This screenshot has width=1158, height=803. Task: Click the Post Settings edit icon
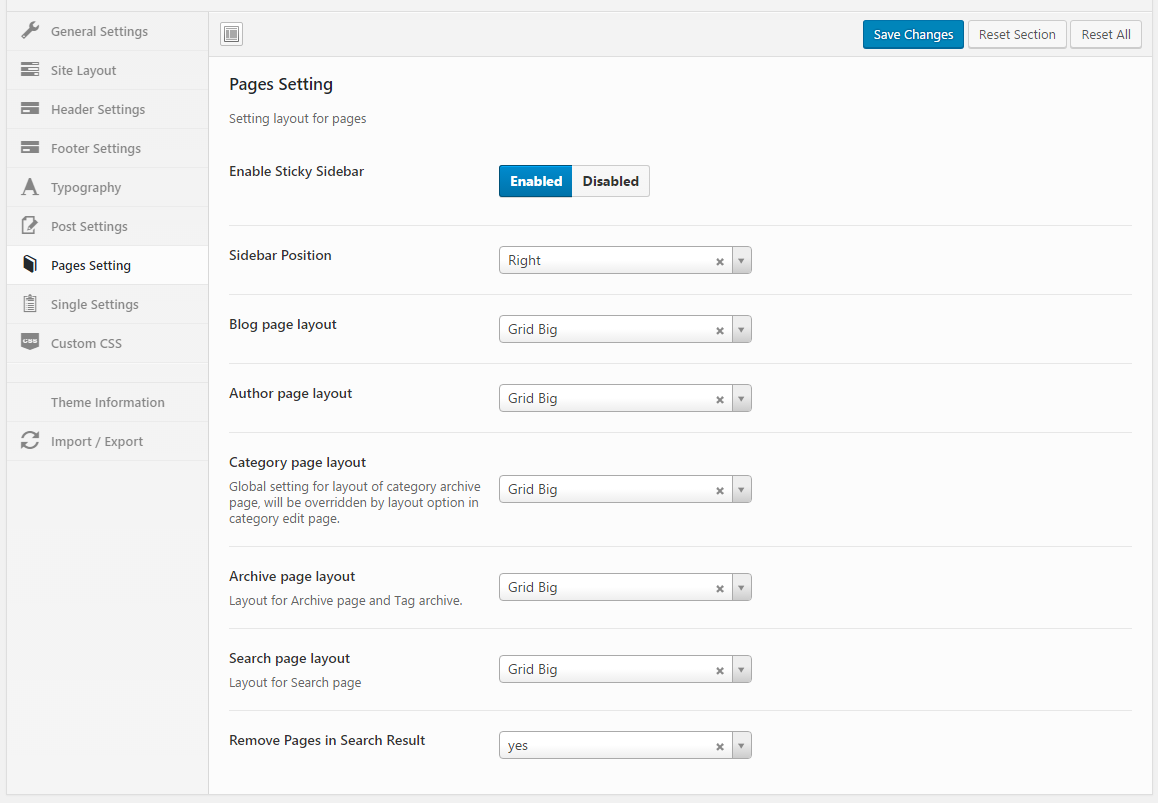pyautogui.click(x=30, y=226)
